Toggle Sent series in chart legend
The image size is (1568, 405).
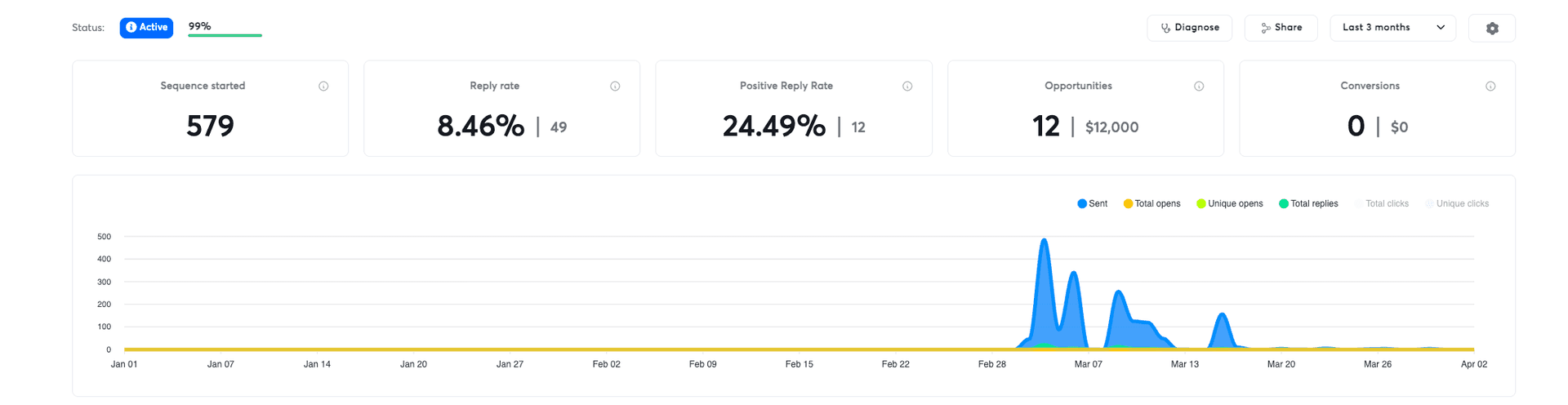tap(1093, 203)
